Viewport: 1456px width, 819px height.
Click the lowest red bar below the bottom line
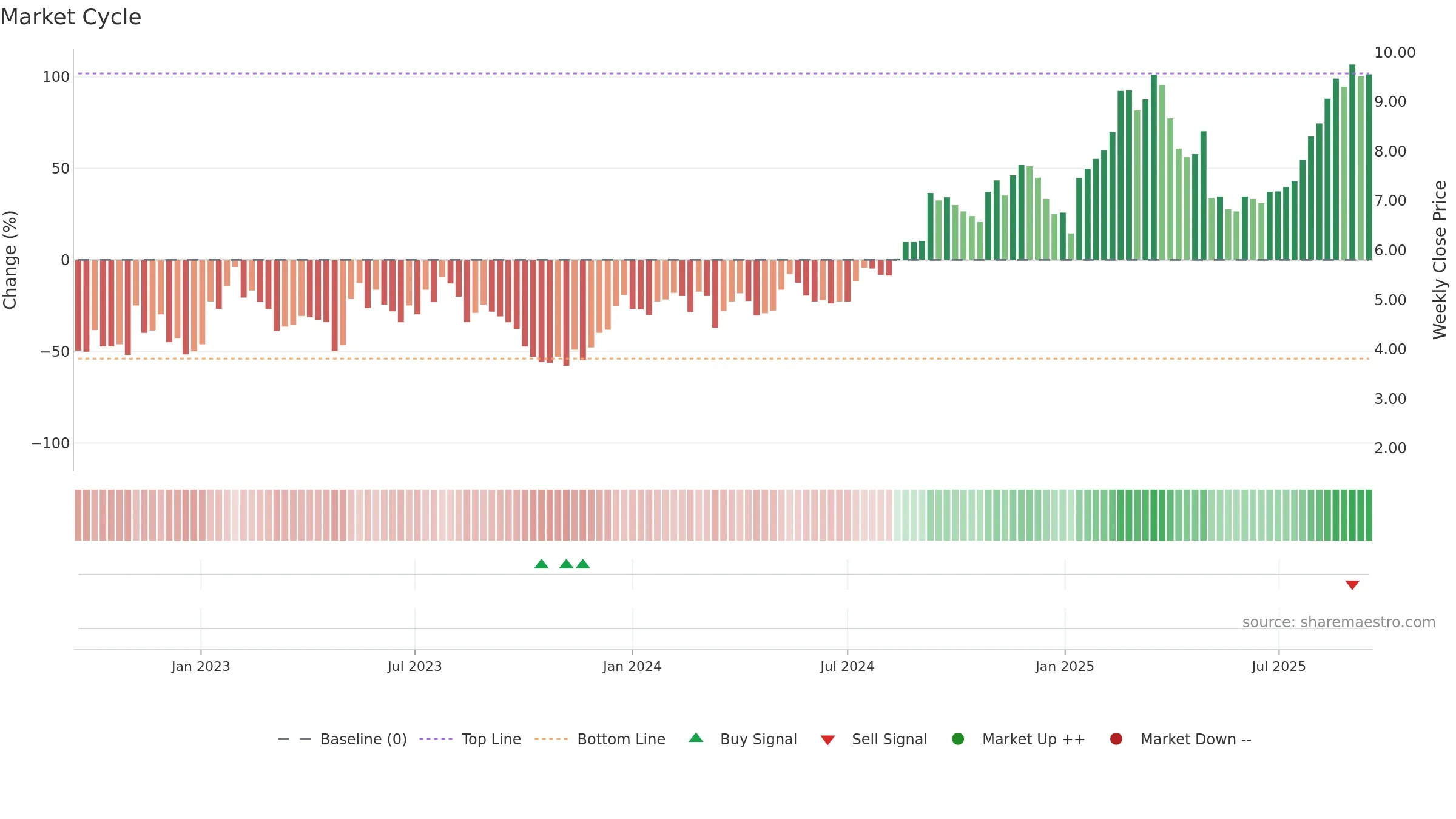click(566, 313)
